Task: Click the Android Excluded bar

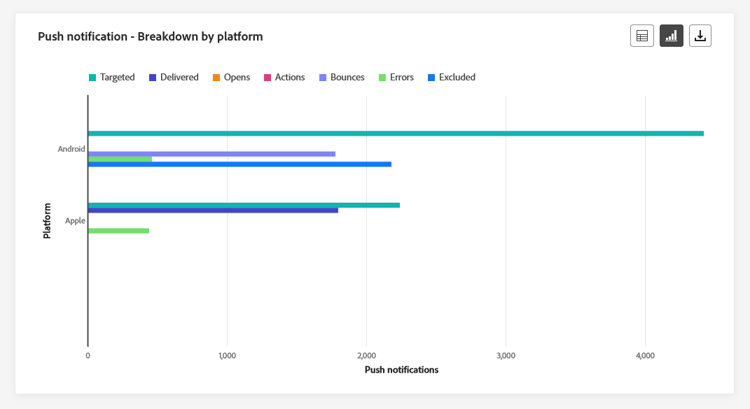Action: click(239, 164)
